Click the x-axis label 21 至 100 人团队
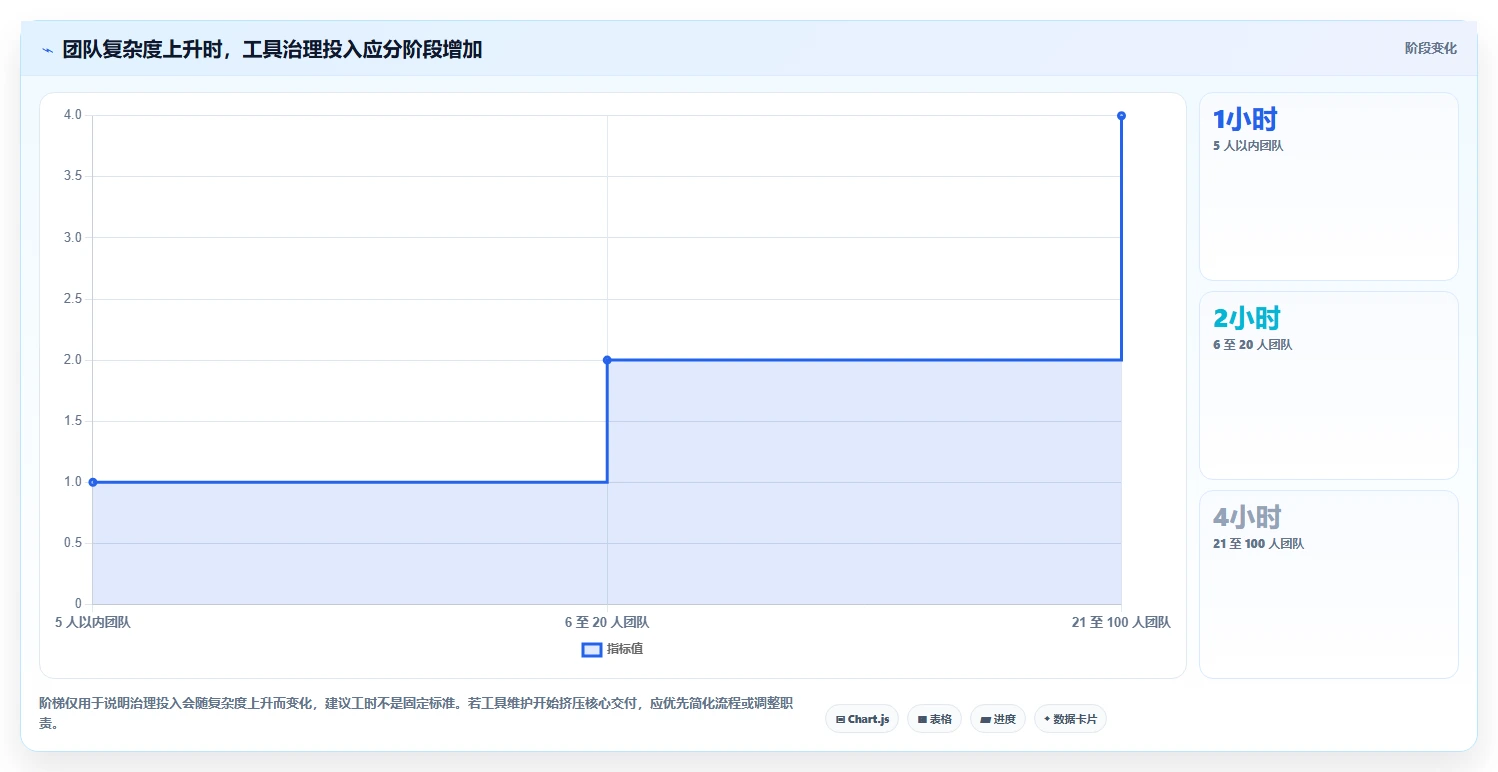Image resolution: width=1498 pixels, height=772 pixels. 1121,622
